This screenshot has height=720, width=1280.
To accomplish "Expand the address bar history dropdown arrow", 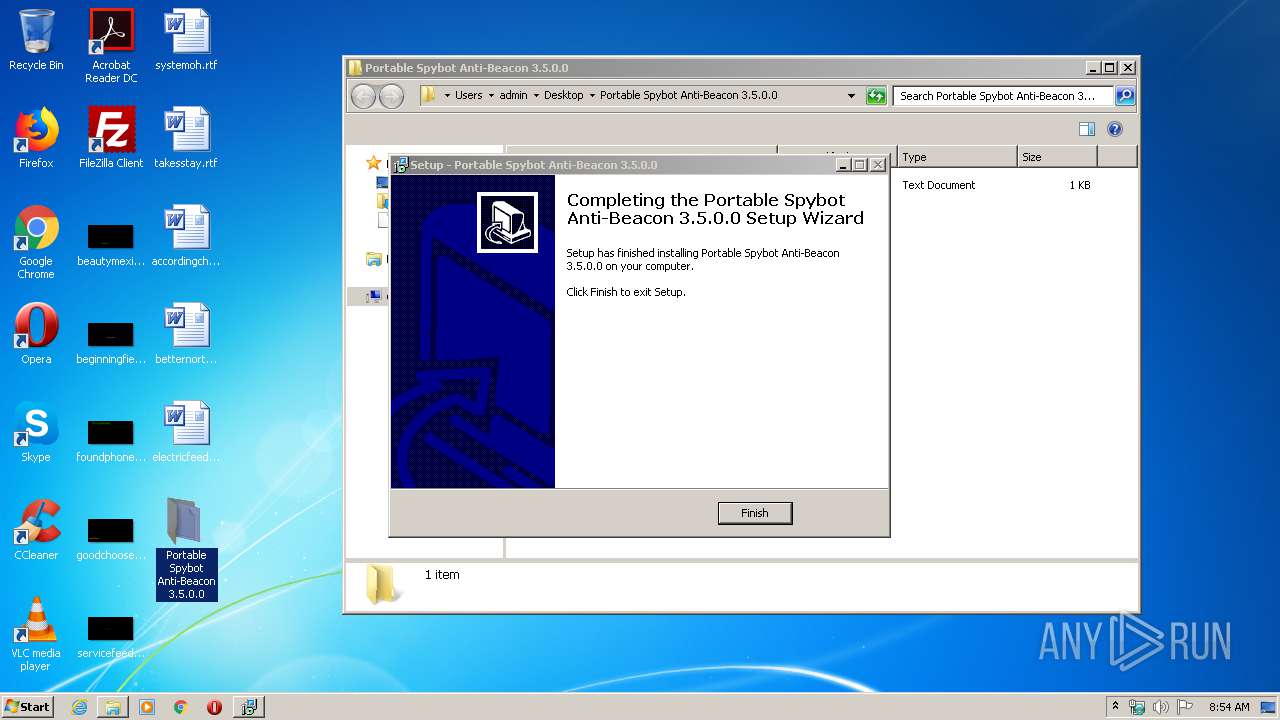I will point(851,96).
